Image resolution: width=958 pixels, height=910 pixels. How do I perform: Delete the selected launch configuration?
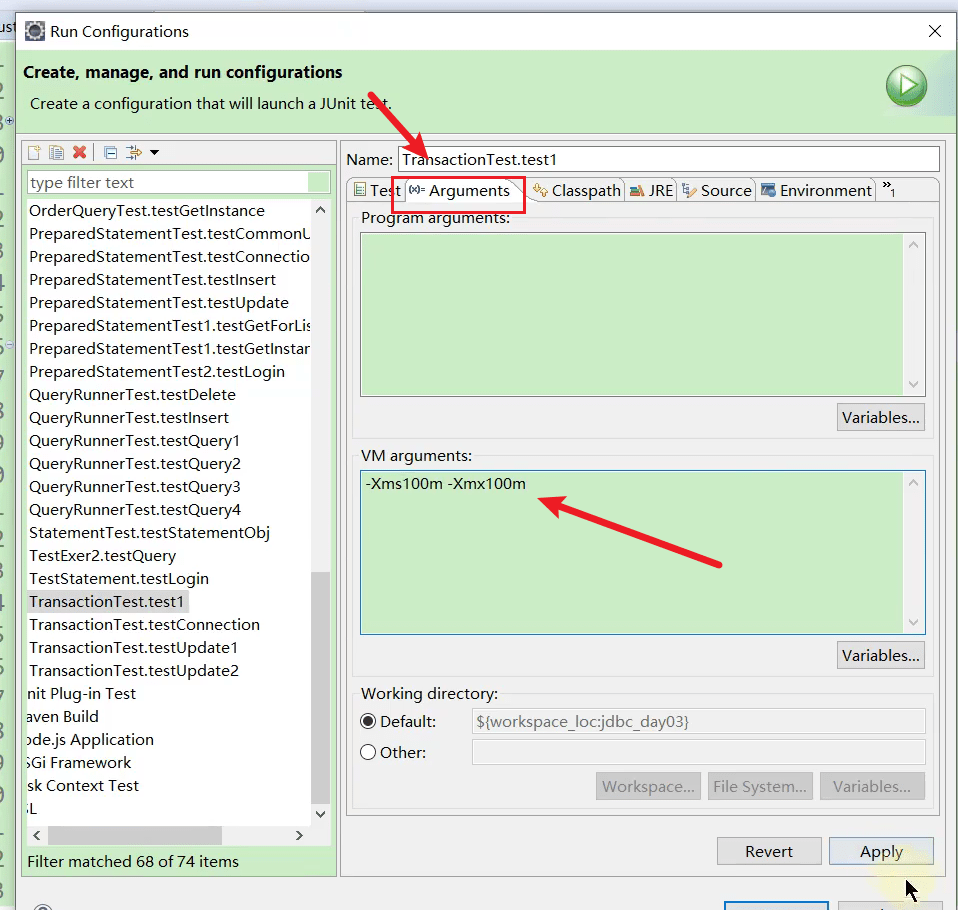pyautogui.click(x=80, y=153)
